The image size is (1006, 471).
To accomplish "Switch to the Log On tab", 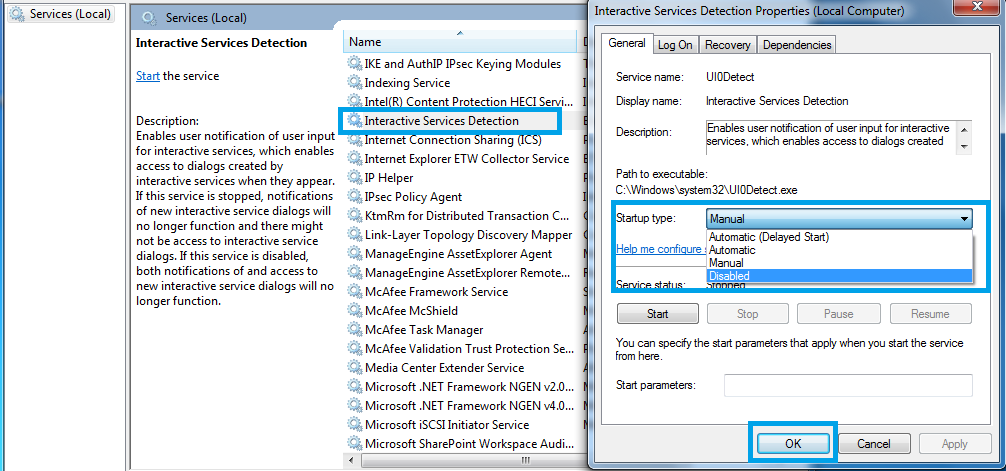I will pos(675,45).
